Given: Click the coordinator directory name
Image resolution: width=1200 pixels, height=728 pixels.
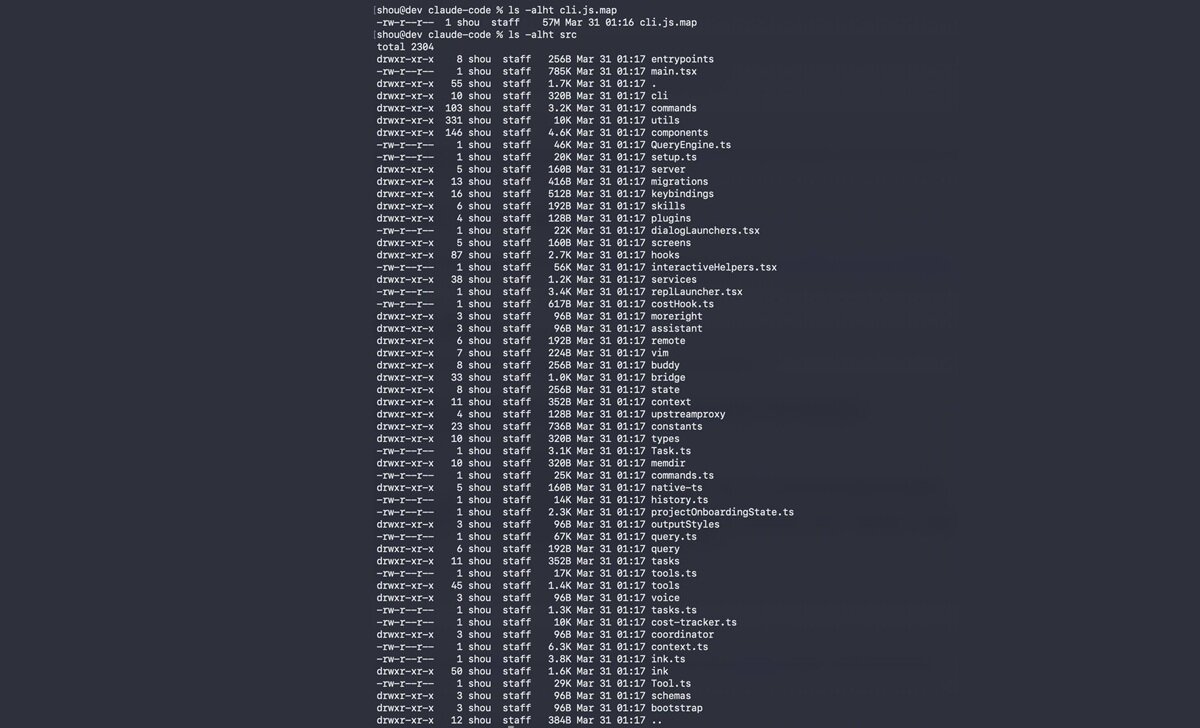Looking at the screenshot, I should 682,634.
